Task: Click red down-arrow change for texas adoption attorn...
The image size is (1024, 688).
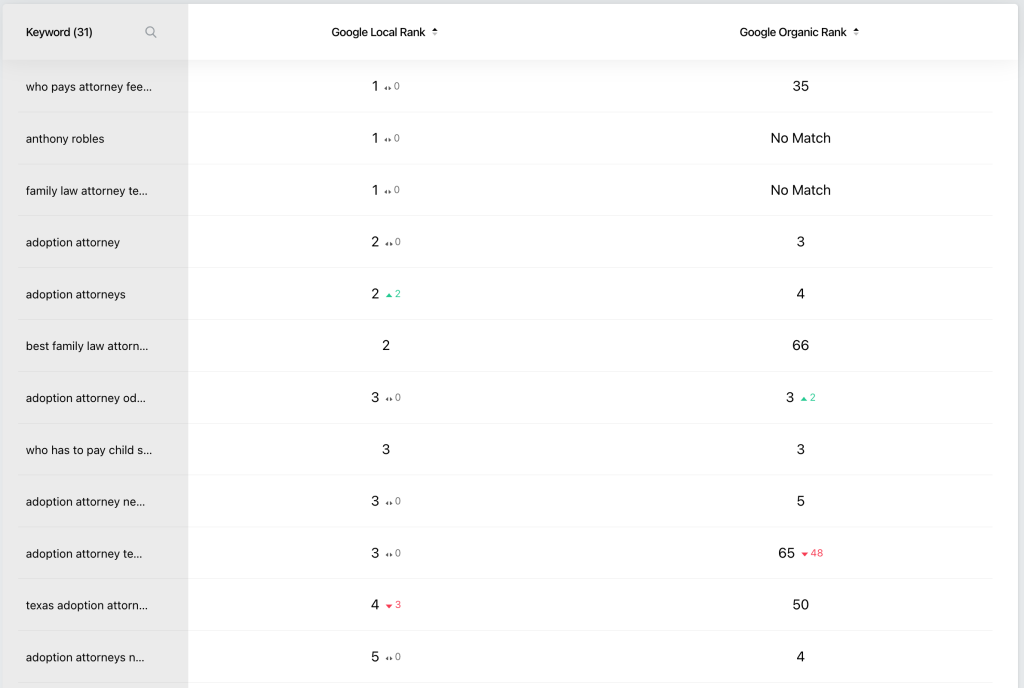Action: tap(393, 605)
